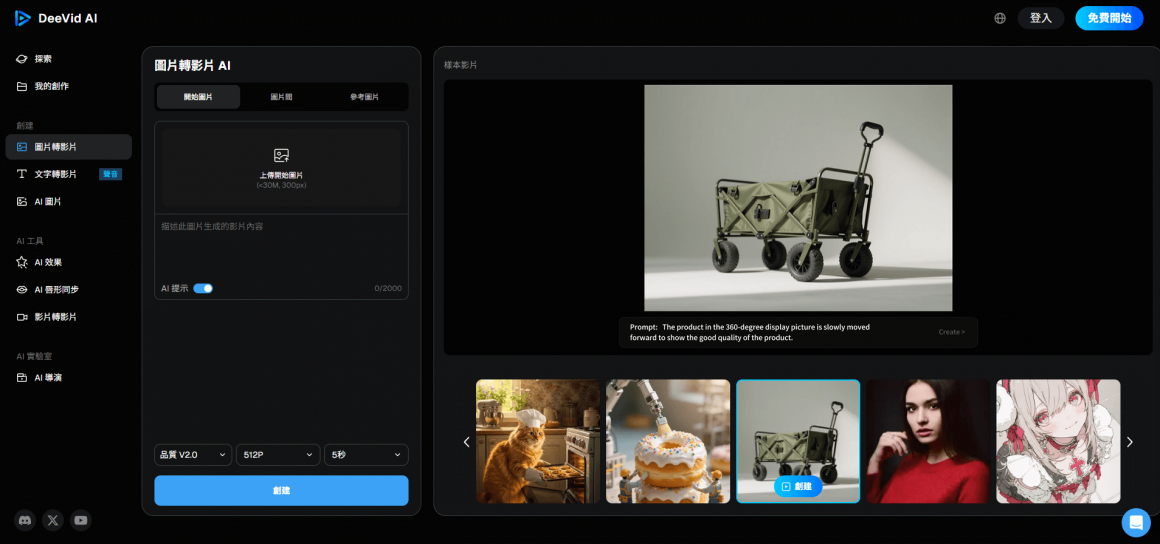The width and height of the screenshot is (1160, 544).
Task: Open the YouTube channel icon
Action: click(81, 520)
